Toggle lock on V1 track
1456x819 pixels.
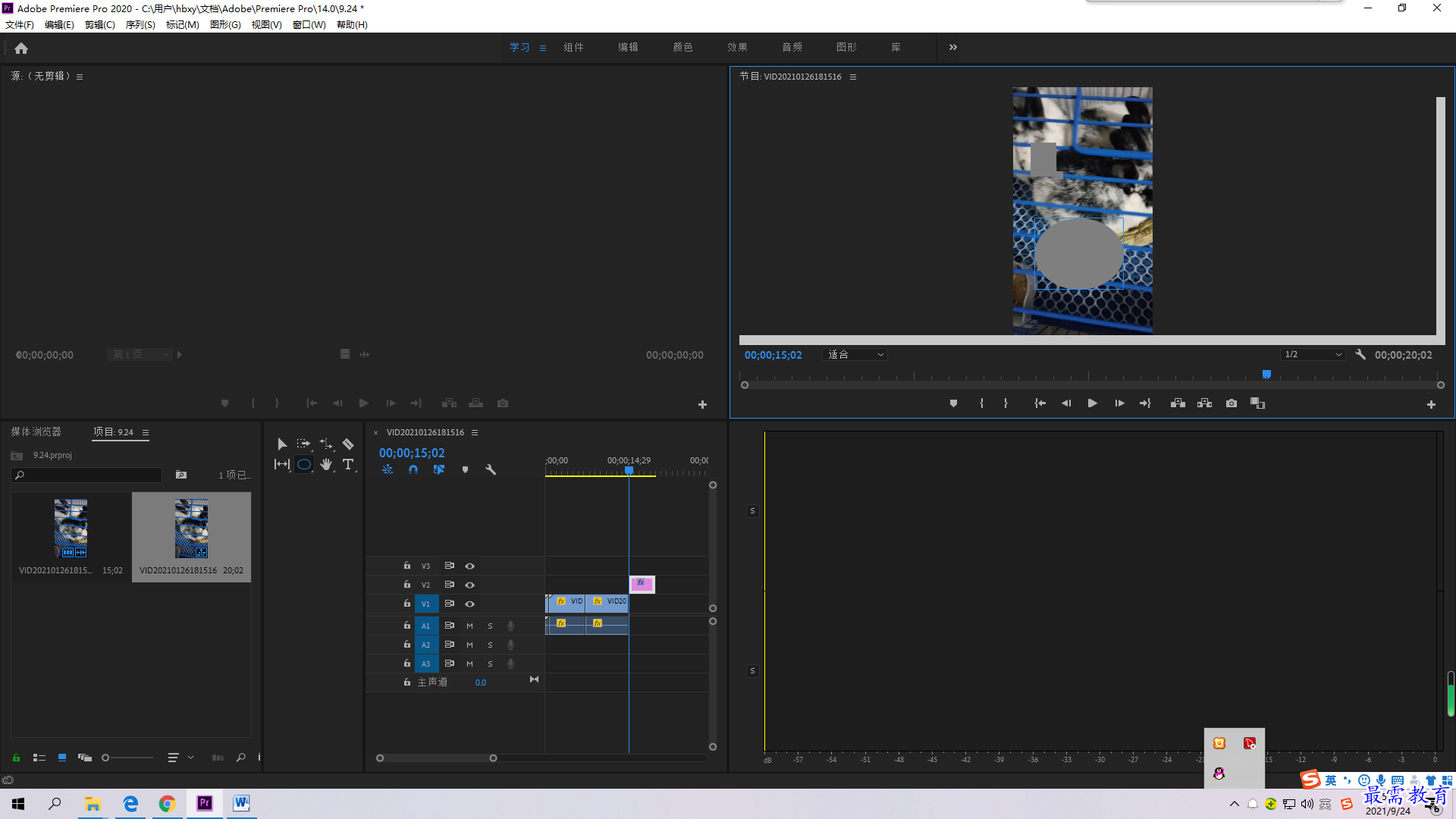406,604
